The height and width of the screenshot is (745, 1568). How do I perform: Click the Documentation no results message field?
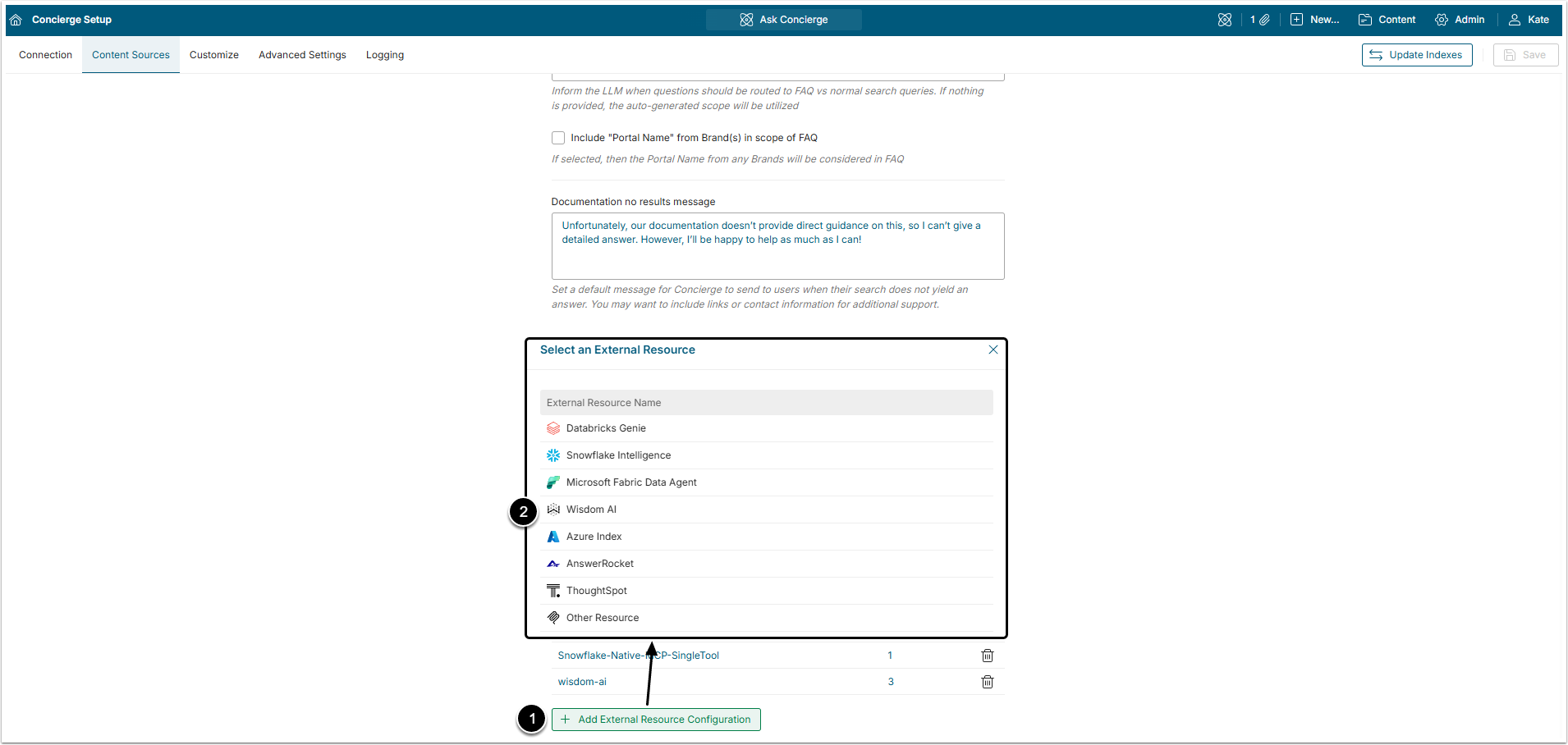click(x=777, y=246)
